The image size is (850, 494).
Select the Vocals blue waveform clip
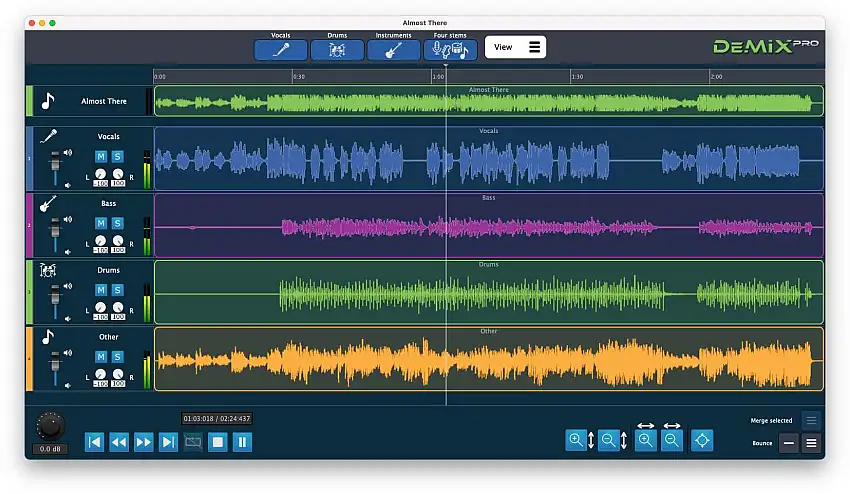(x=488, y=158)
